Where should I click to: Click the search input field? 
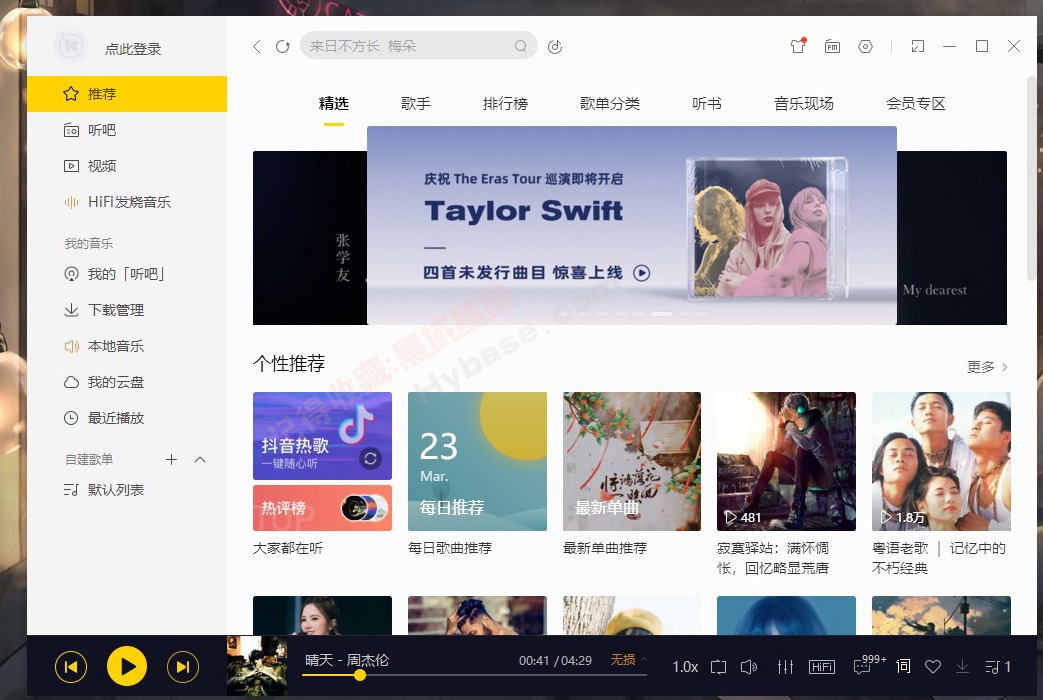click(418, 46)
